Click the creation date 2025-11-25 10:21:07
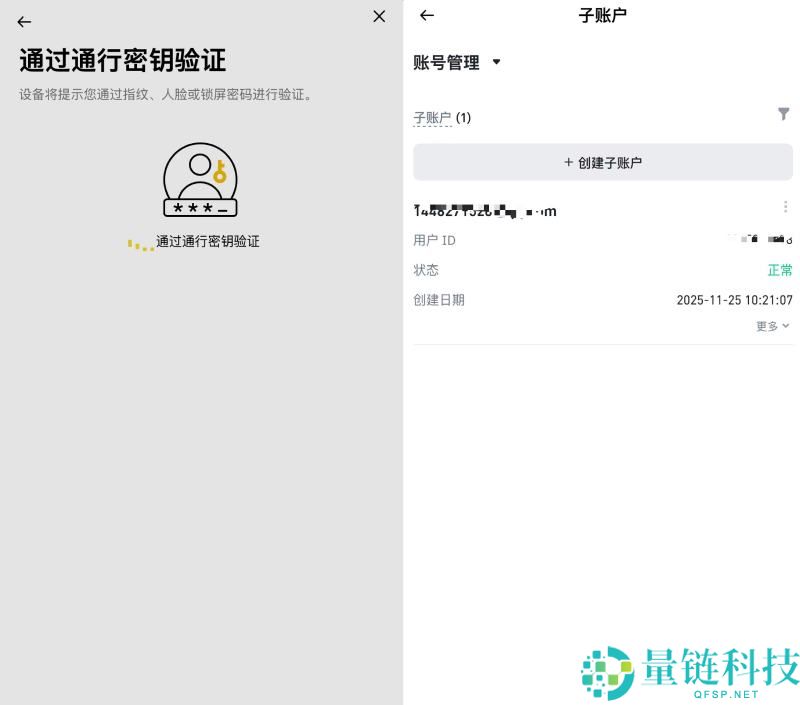The width and height of the screenshot is (800, 705). coord(735,300)
